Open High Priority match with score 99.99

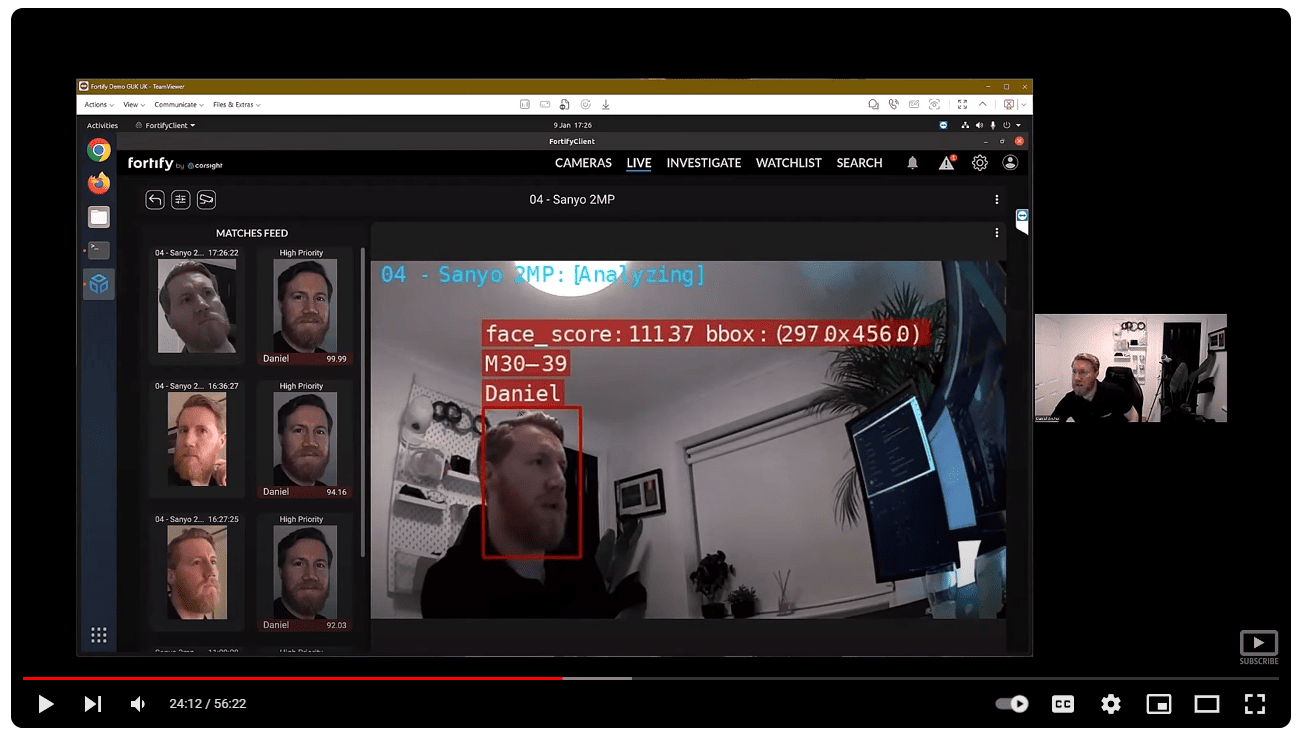point(304,305)
